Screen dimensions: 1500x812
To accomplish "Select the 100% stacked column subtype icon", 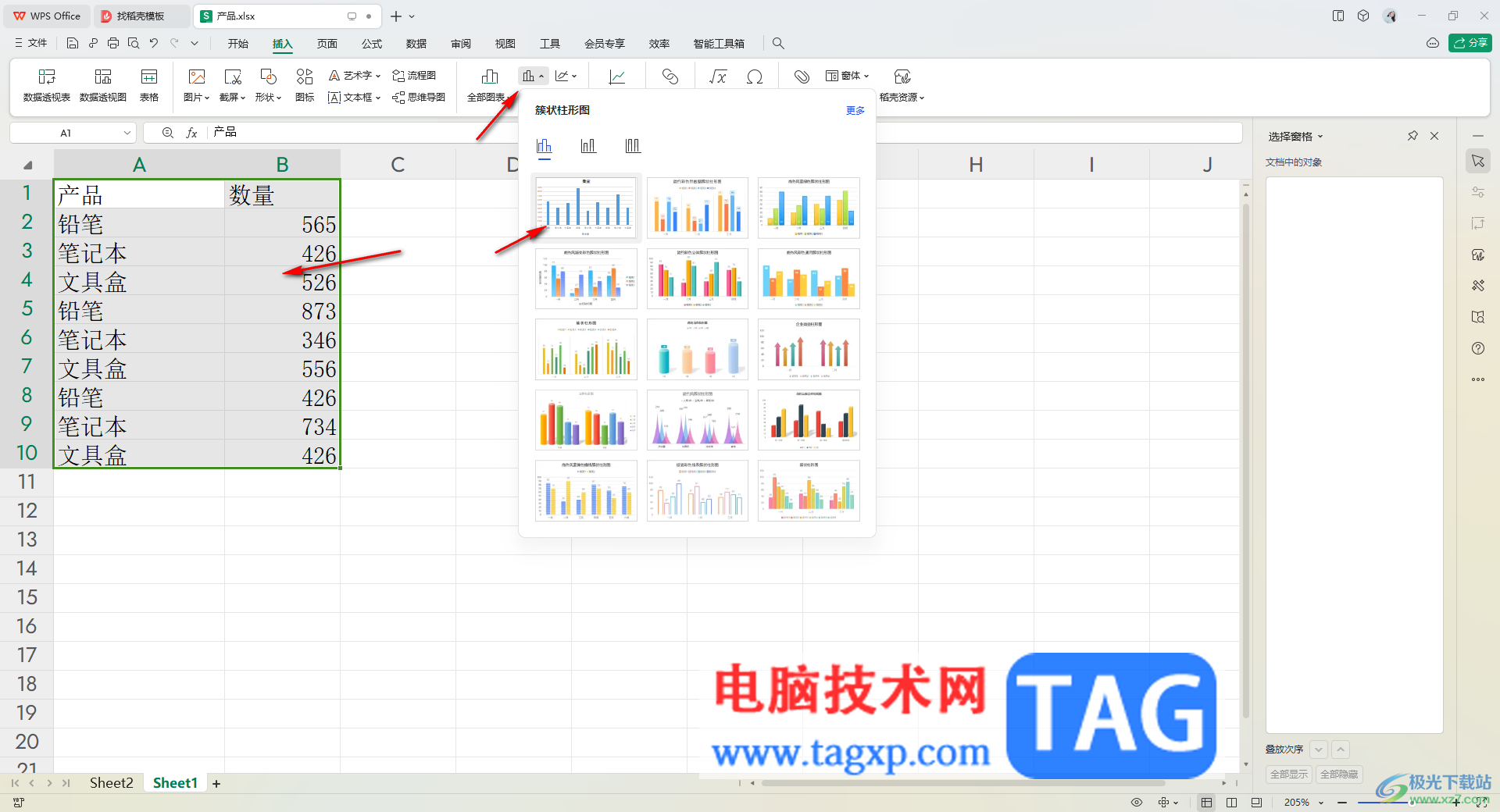I will coord(633,146).
